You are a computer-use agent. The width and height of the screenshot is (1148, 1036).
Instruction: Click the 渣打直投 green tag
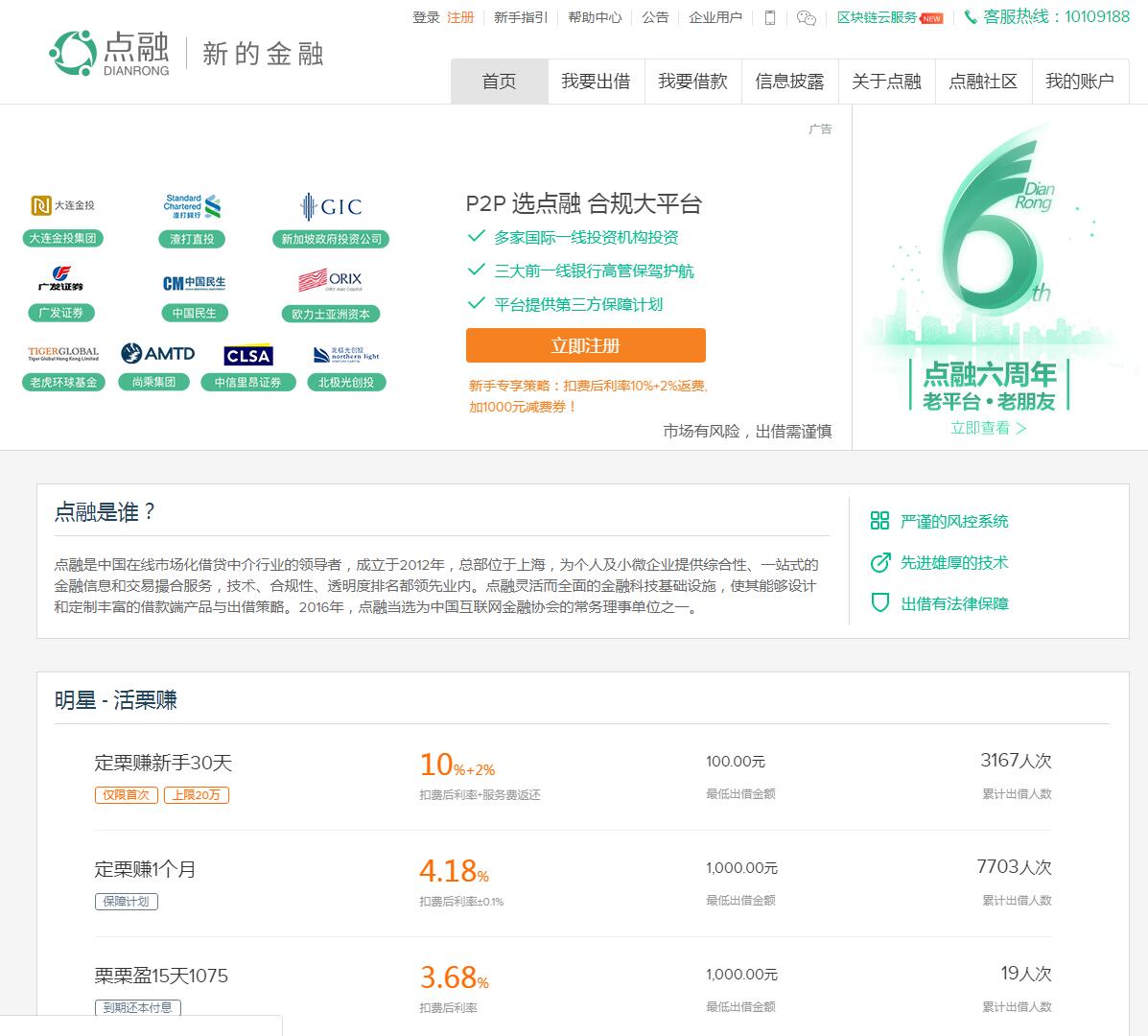(x=192, y=239)
